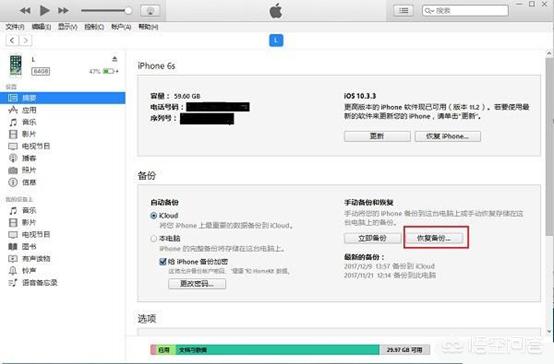Viewport: 554px width, 364px height.
Task: Open the 文件 (File) menu
Action: coord(14,27)
